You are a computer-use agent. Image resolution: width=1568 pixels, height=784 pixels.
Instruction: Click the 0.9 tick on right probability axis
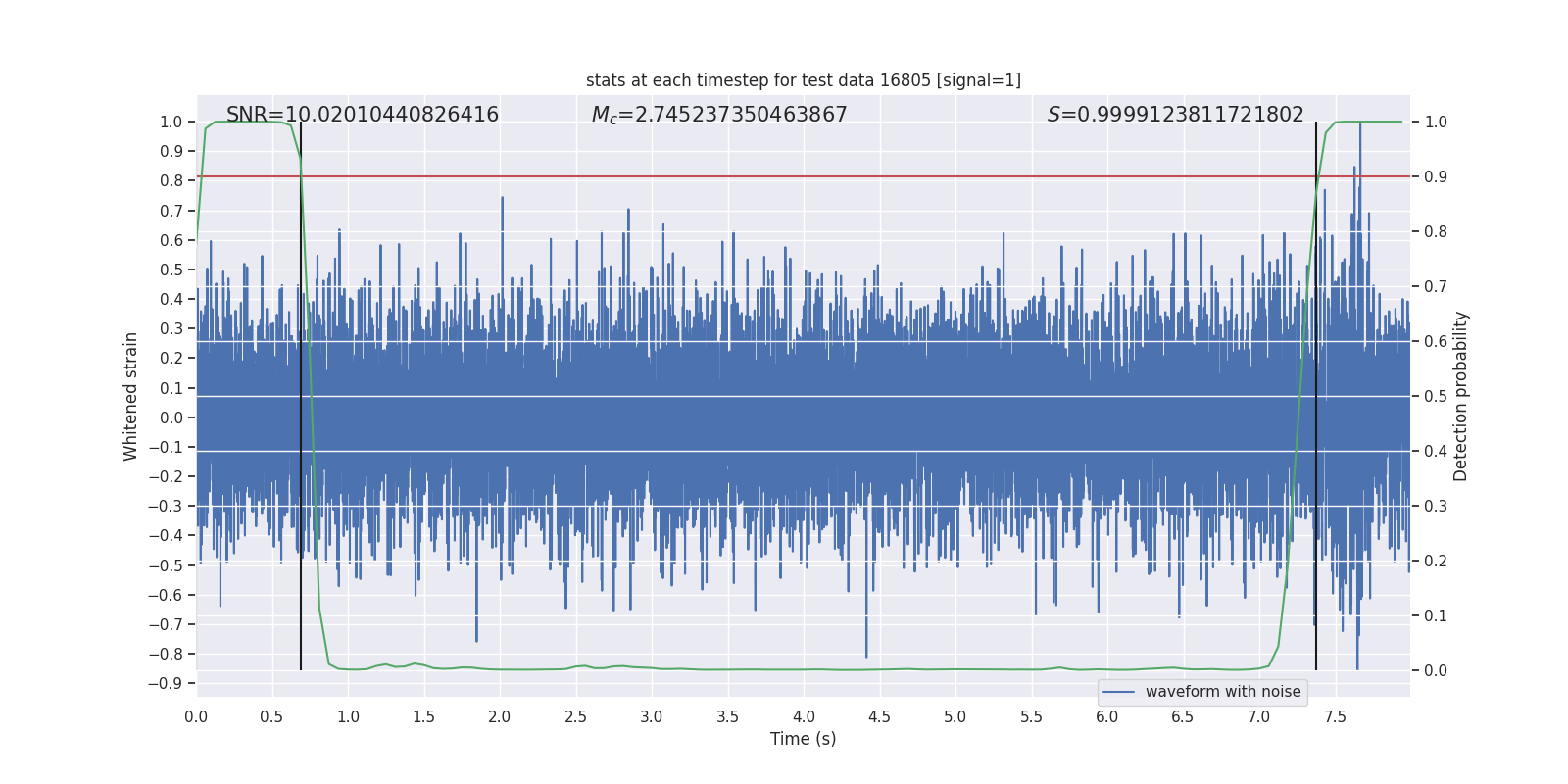[1436, 176]
